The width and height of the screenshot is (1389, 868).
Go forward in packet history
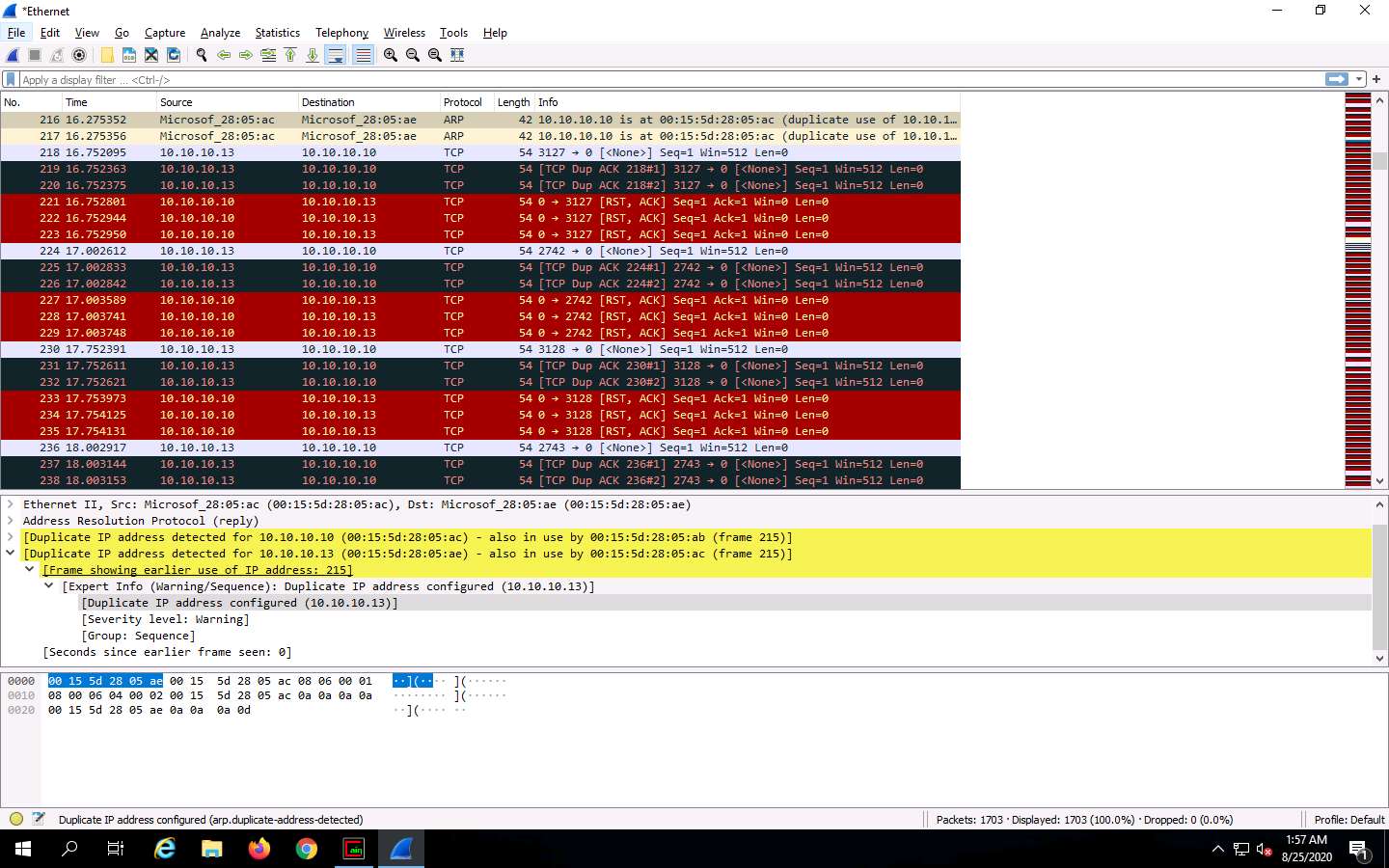246,55
